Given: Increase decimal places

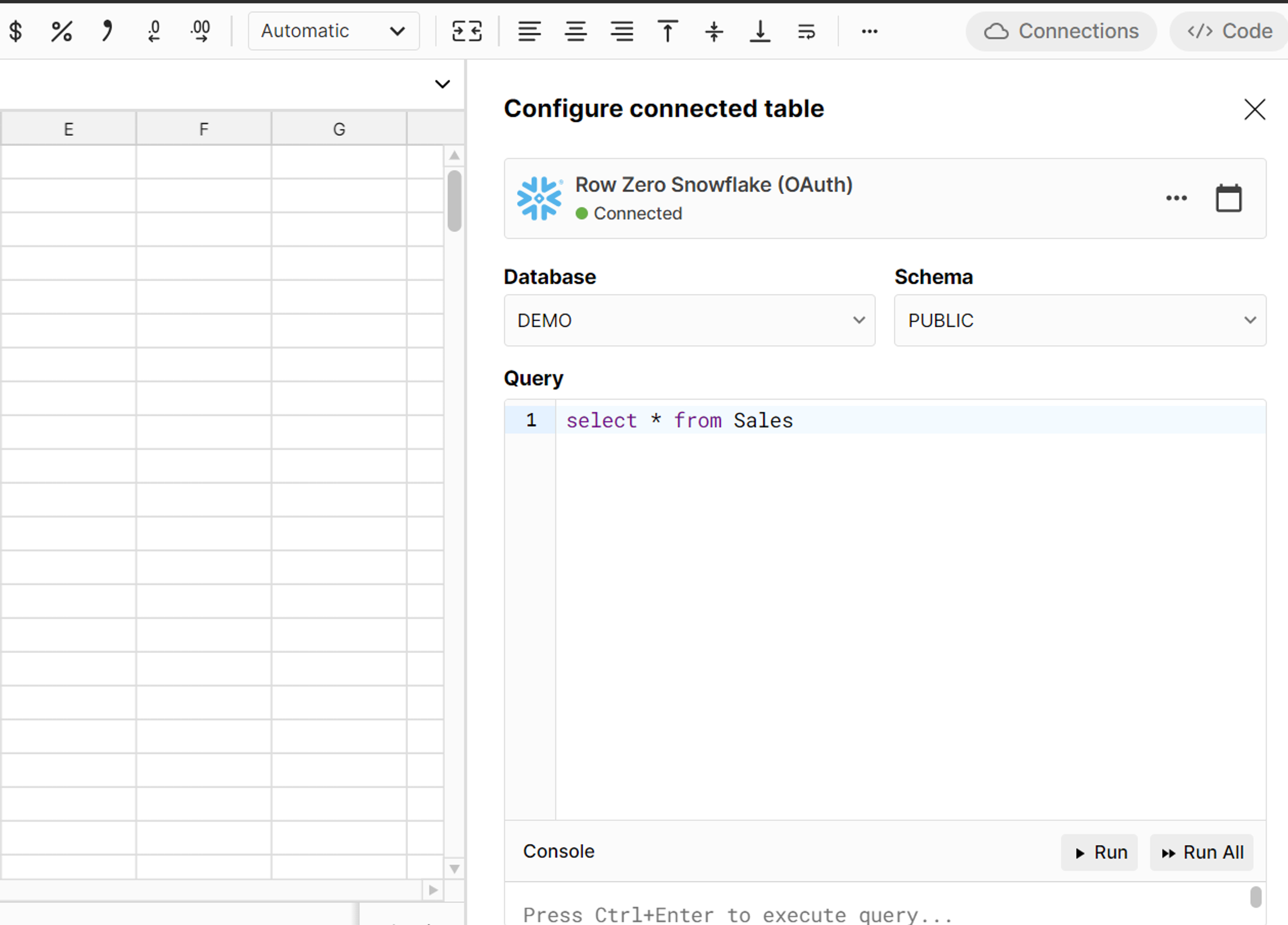Looking at the screenshot, I should click(200, 31).
